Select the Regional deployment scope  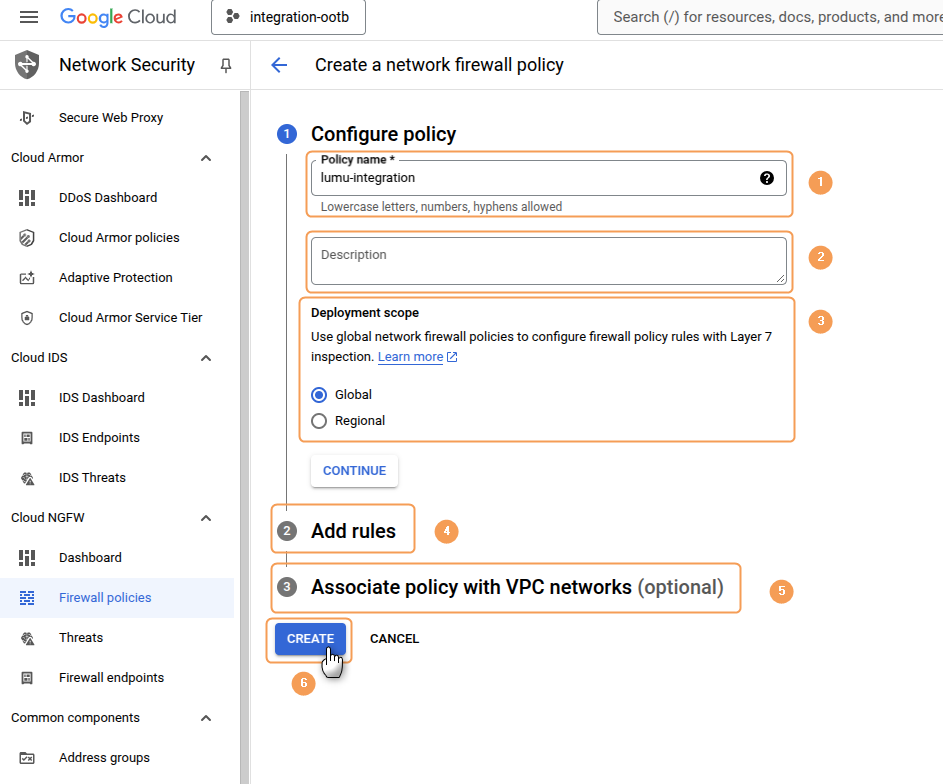tap(319, 421)
